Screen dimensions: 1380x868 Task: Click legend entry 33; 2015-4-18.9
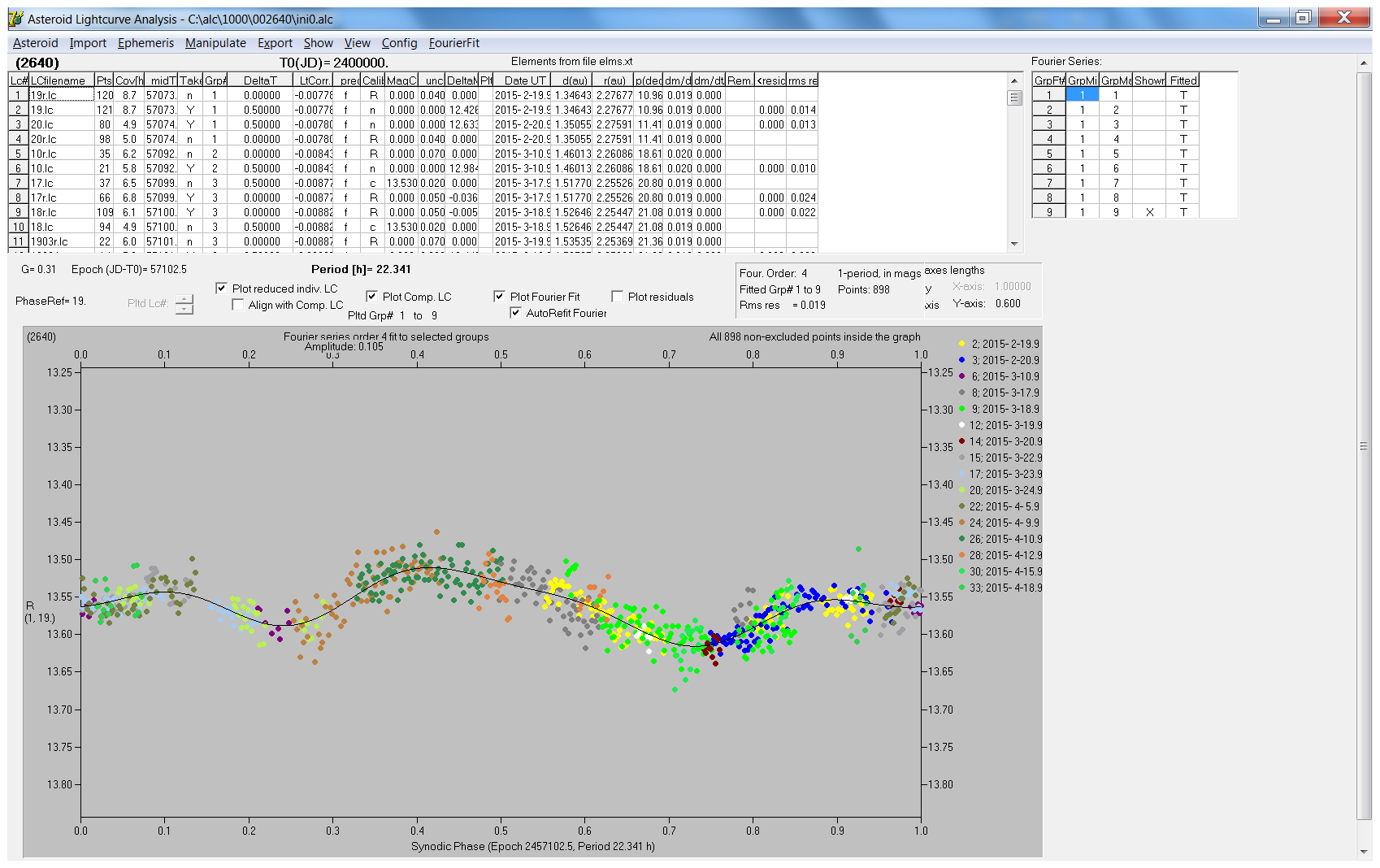point(1000,588)
